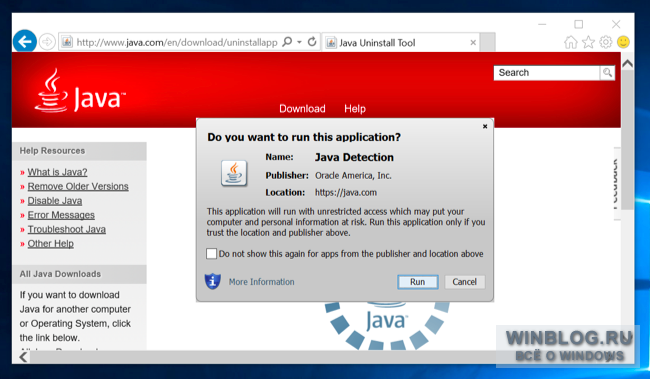Click the https://java.com location text

(x=346, y=193)
